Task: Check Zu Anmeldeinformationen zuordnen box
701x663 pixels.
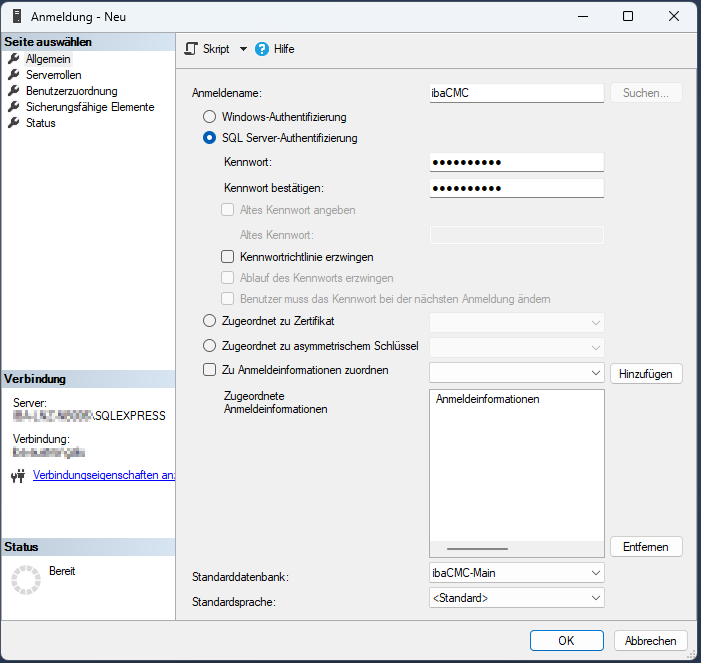Action: point(209,370)
